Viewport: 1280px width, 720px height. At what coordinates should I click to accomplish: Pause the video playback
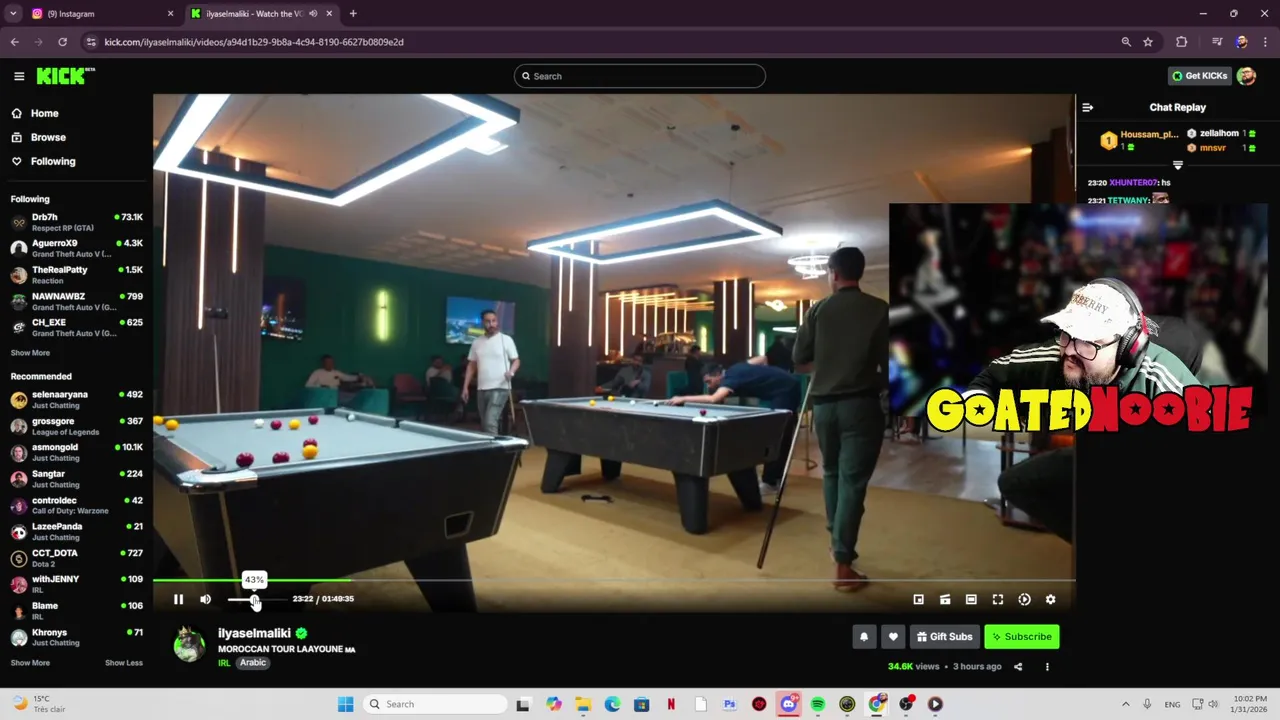click(x=178, y=599)
